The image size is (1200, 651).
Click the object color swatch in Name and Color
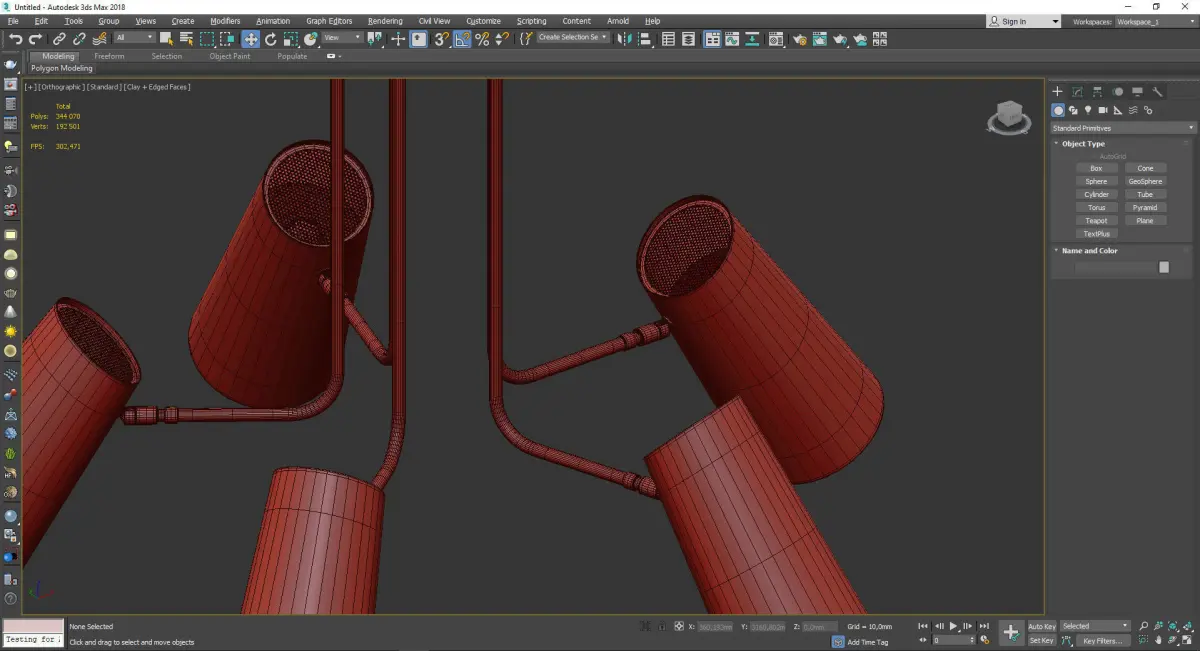point(1164,267)
